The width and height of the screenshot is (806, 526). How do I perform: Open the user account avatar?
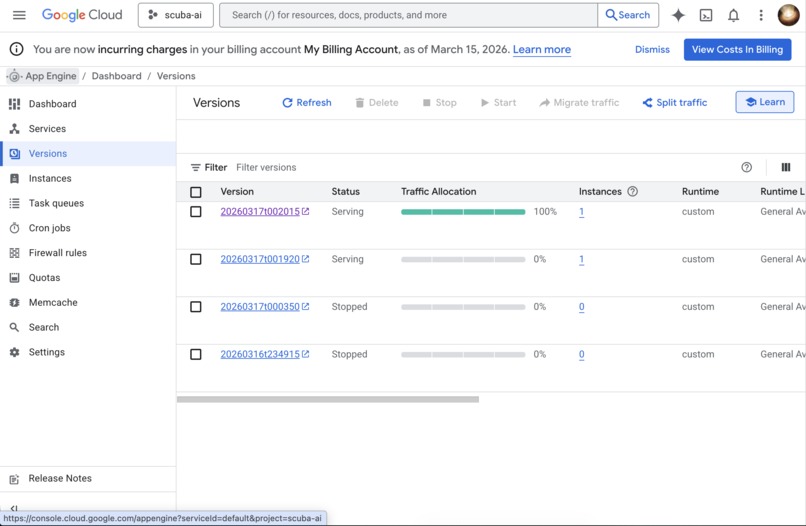click(788, 15)
